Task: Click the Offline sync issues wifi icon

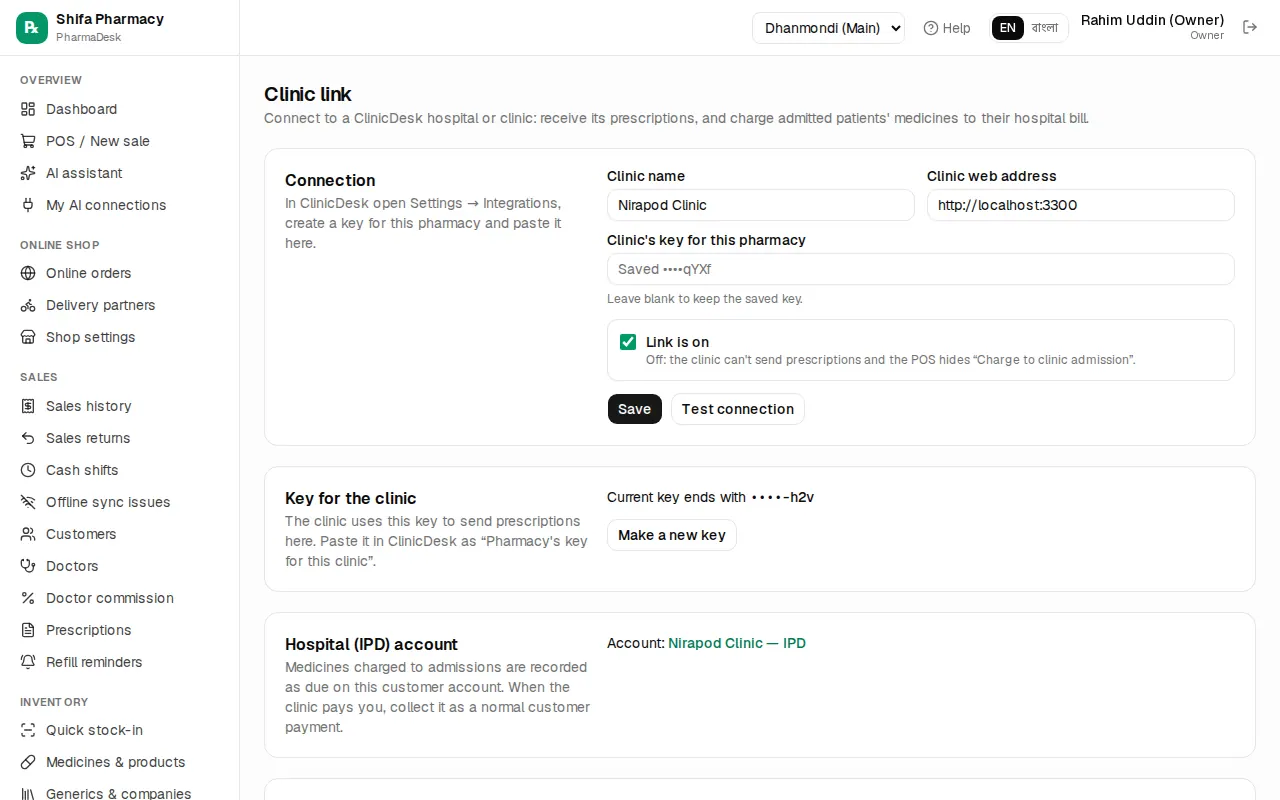Action: 28,502
